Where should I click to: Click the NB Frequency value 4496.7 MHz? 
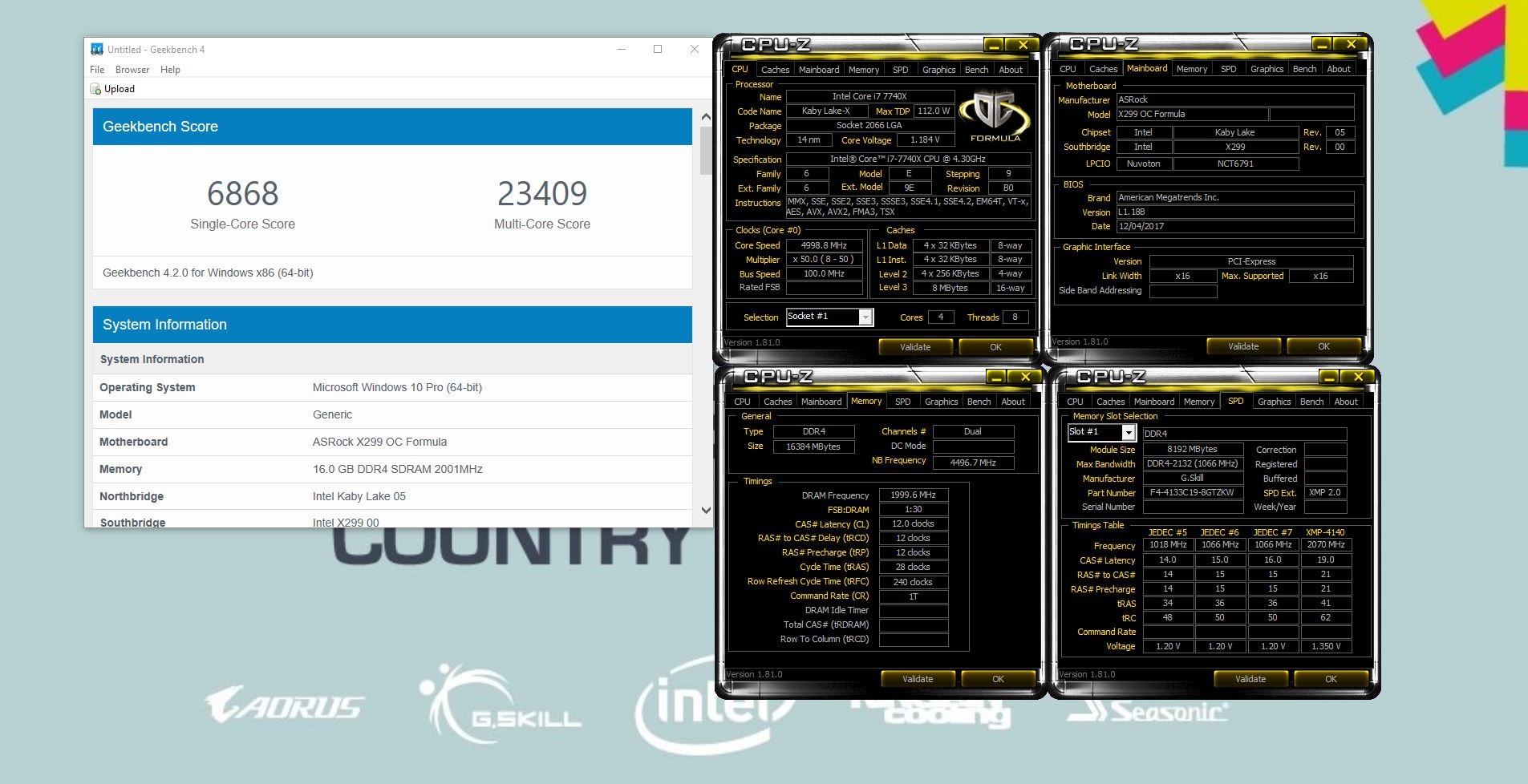pyautogui.click(x=973, y=463)
